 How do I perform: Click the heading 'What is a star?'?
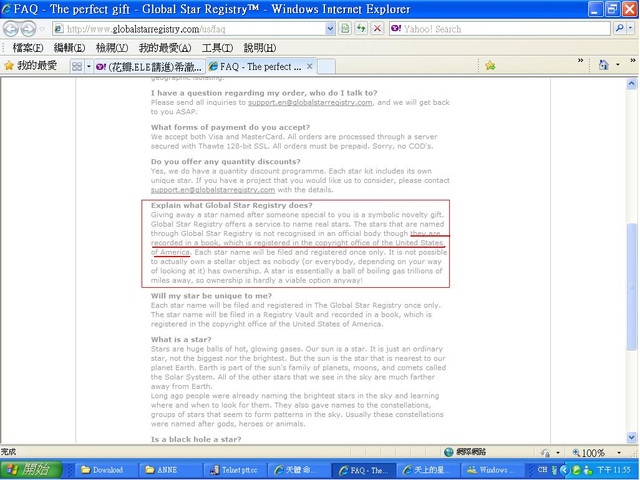(x=181, y=340)
